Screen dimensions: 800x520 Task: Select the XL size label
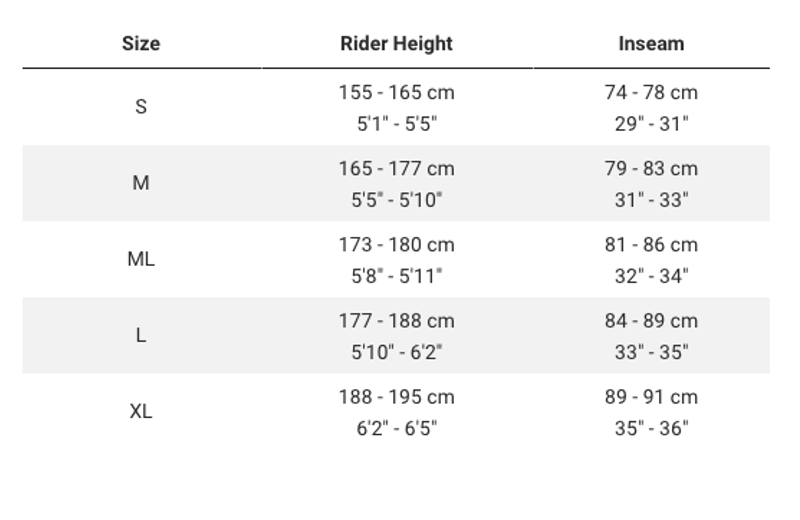(x=141, y=411)
